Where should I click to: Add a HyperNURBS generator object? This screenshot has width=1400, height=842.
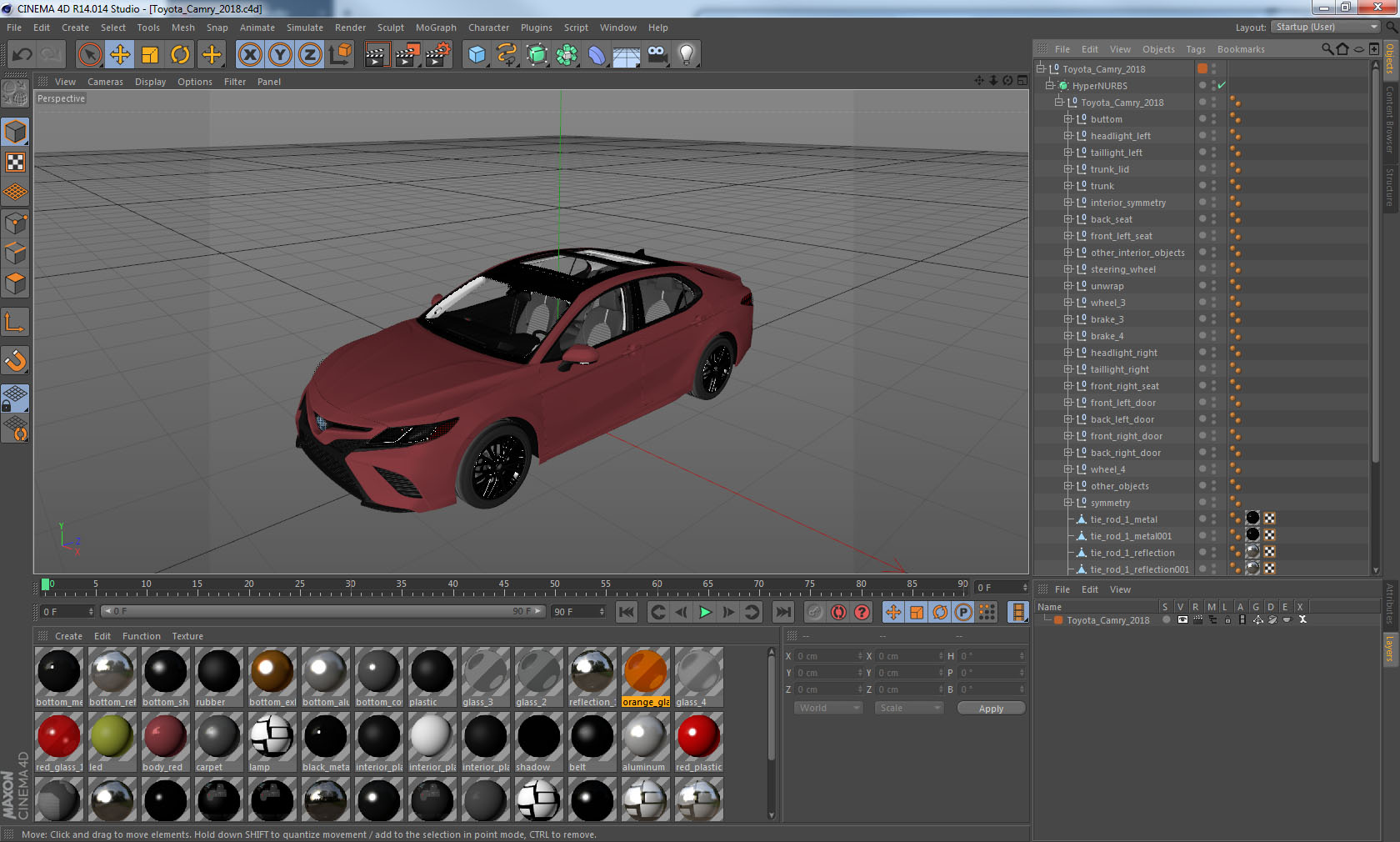tap(537, 55)
